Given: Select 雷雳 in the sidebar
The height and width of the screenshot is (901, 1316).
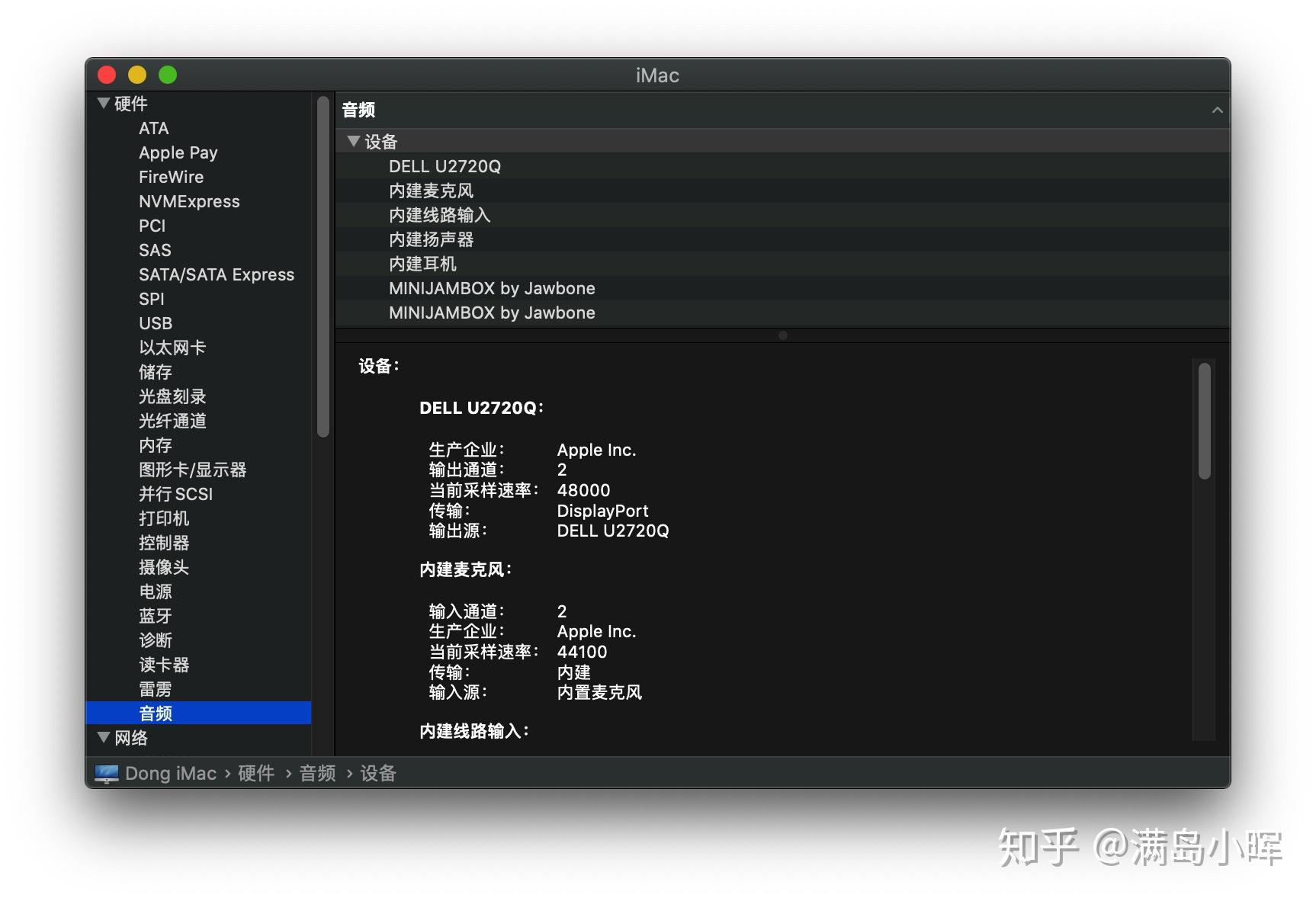Looking at the screenshot, I should point(156,689).
